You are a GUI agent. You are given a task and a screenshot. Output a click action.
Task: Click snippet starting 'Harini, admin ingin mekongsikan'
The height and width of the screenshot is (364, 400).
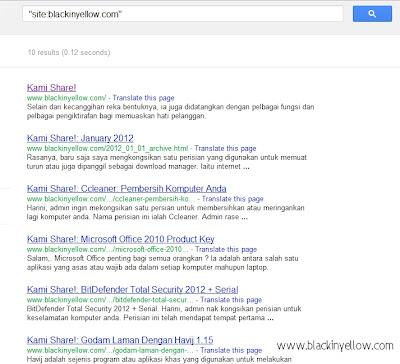coord(166,212)
